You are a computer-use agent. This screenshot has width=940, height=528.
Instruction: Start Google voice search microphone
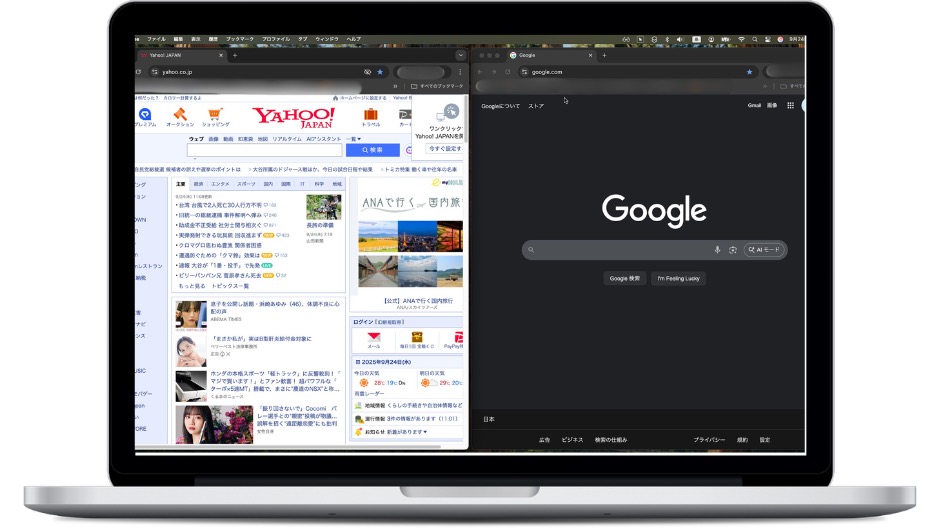click(717, 250)
